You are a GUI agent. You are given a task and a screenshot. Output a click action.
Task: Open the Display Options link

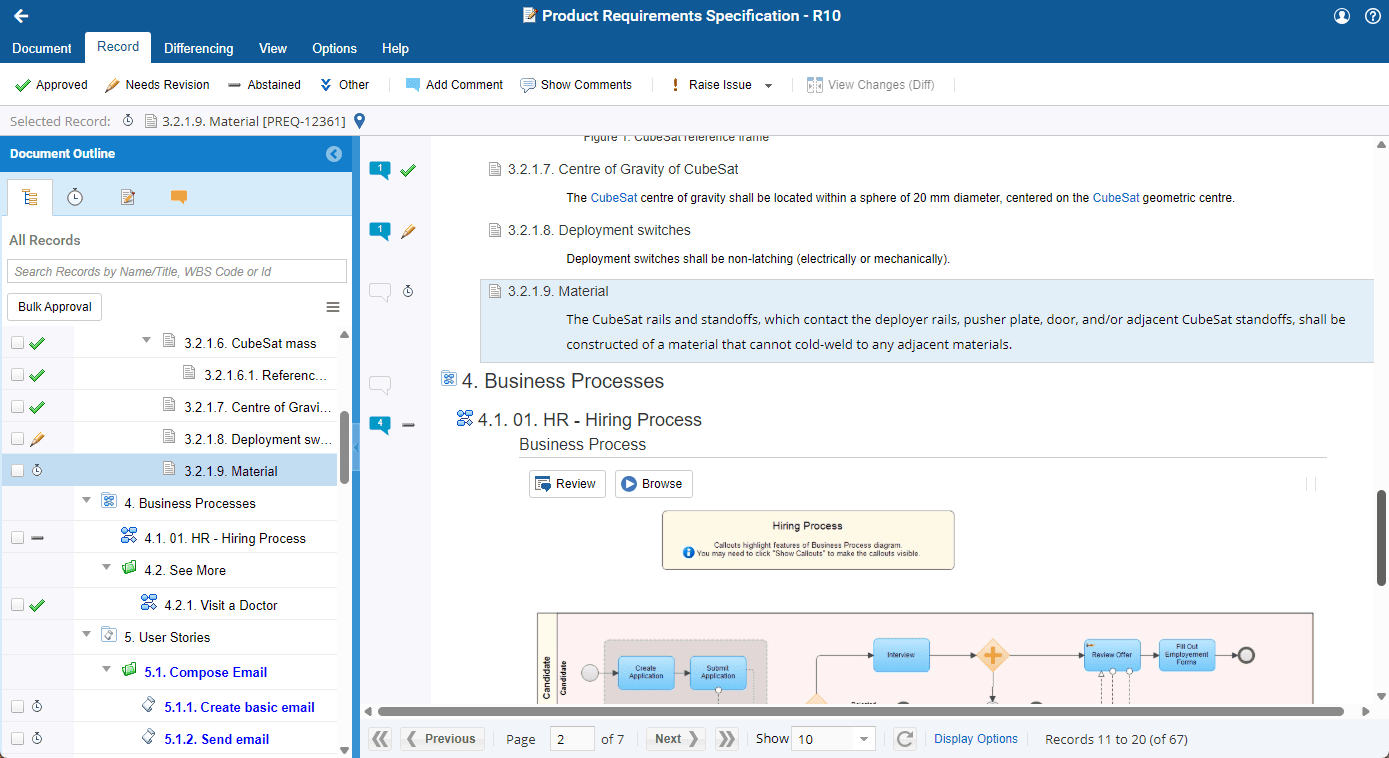pos(975,739)
